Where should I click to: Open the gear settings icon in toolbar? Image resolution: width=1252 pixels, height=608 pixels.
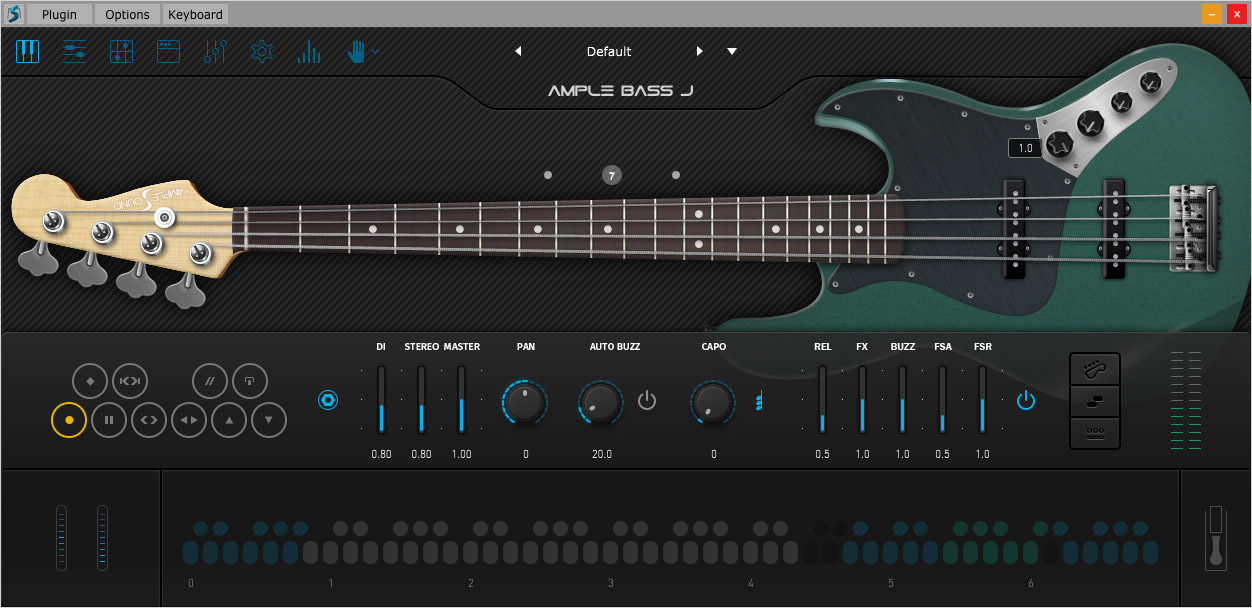262,51
